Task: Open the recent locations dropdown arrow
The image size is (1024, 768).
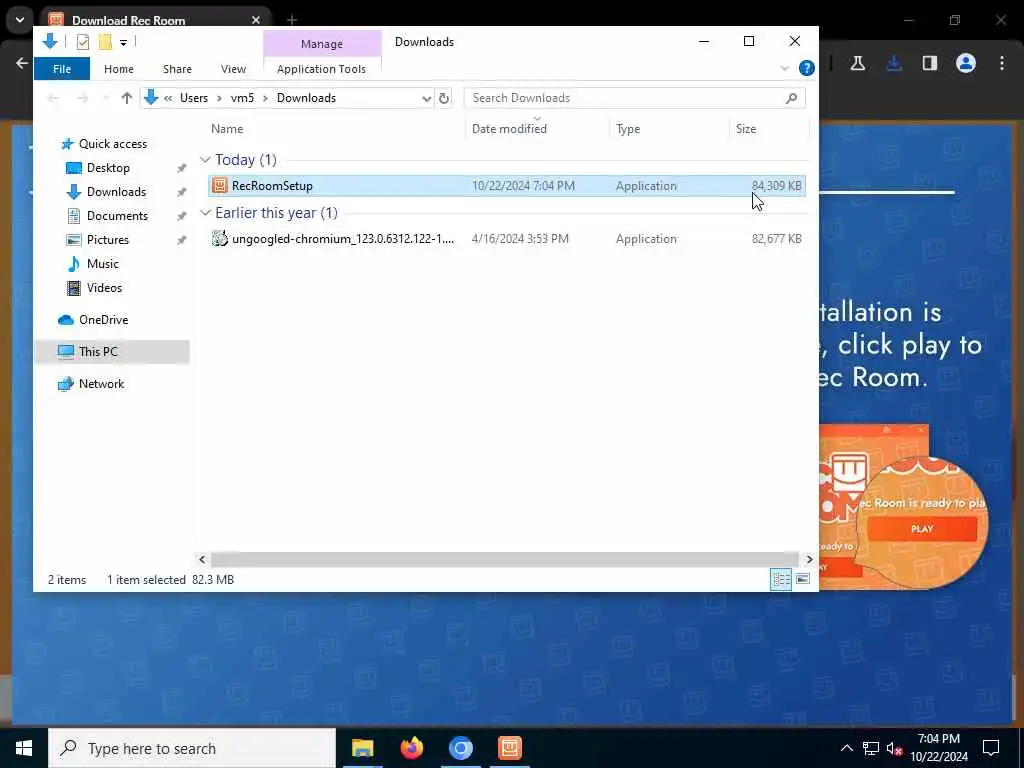Action: point(106,99)
